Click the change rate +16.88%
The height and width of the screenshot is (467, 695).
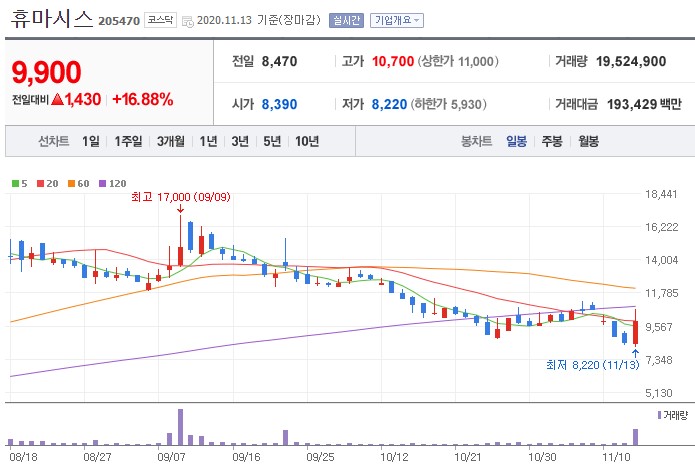click(x=143, y=99)
